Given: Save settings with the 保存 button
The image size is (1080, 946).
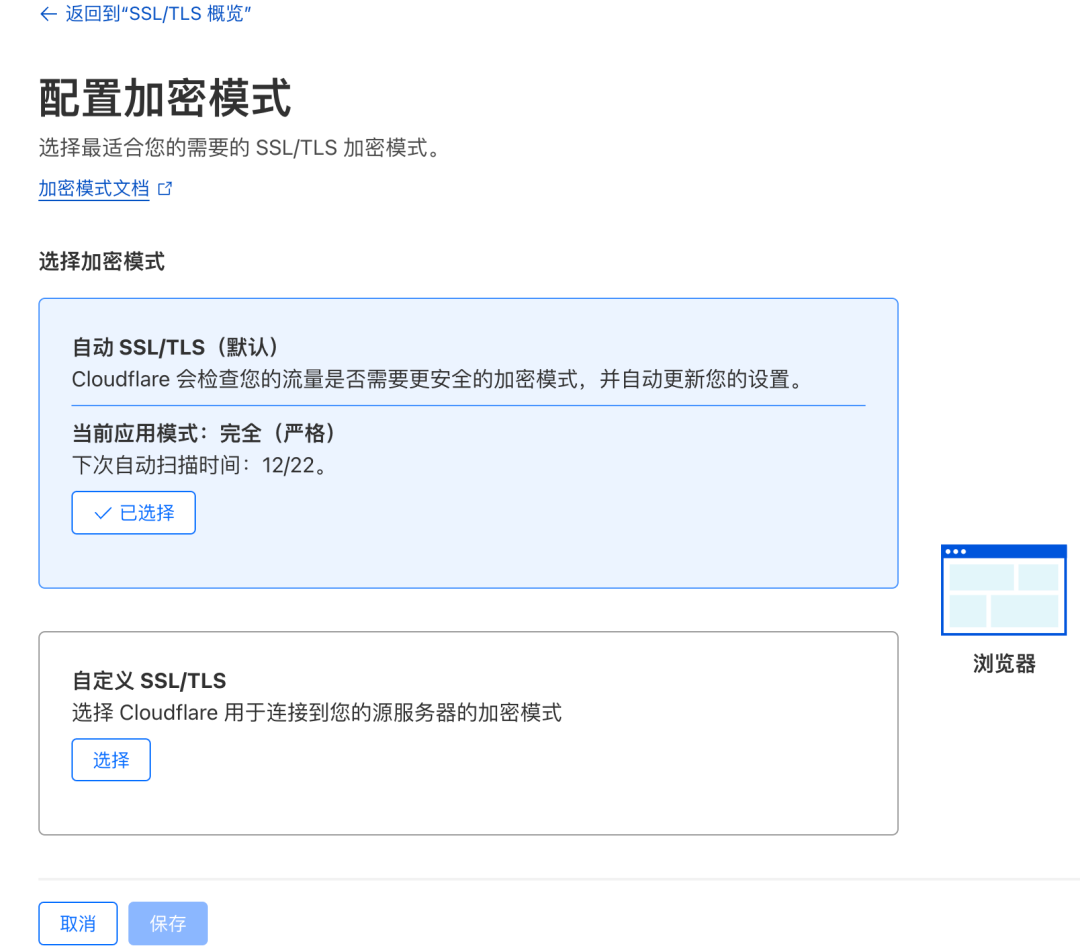Looking at the screenshot, I should coord(168,923).
